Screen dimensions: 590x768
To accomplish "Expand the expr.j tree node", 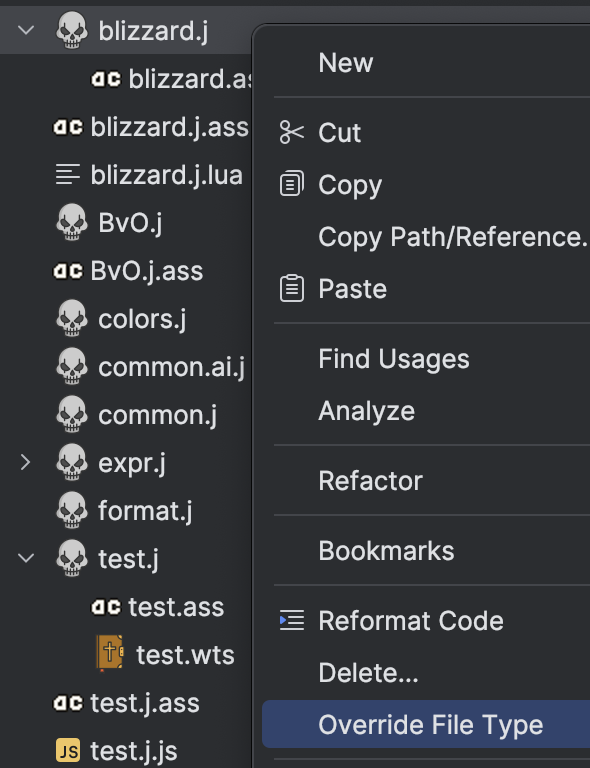I will point(25,462).
